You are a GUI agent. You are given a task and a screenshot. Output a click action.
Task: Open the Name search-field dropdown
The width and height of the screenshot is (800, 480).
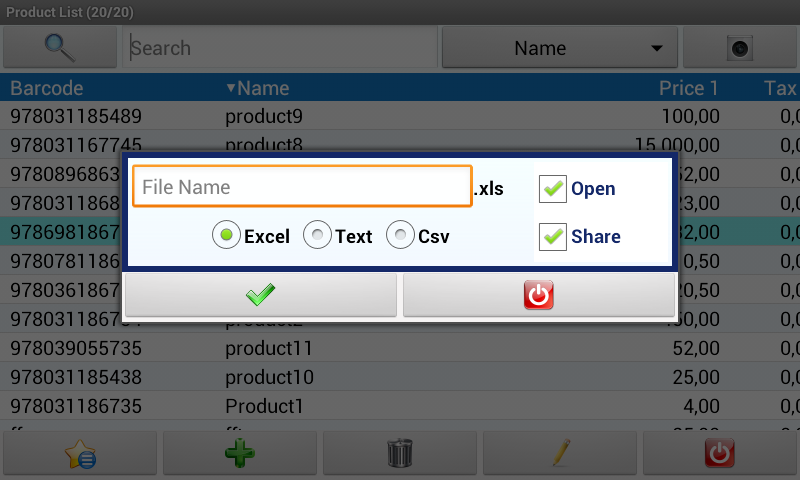point(560,48)
